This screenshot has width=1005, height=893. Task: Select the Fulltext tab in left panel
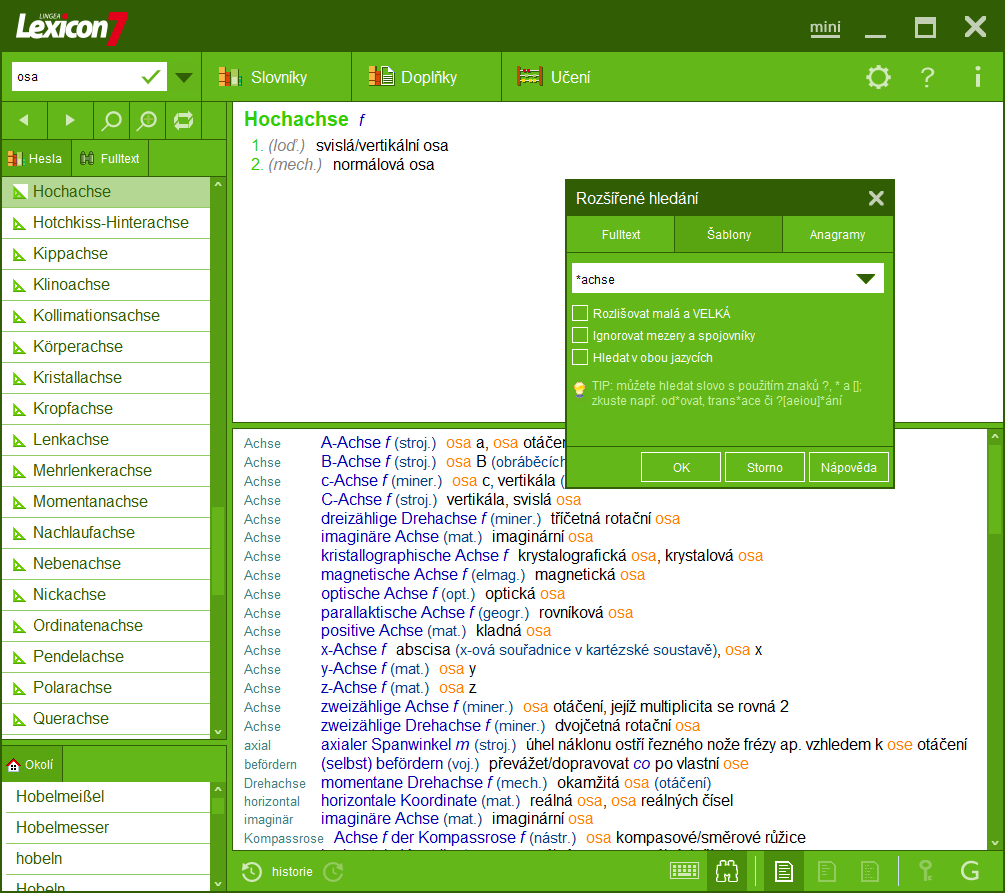click(110, 158)
